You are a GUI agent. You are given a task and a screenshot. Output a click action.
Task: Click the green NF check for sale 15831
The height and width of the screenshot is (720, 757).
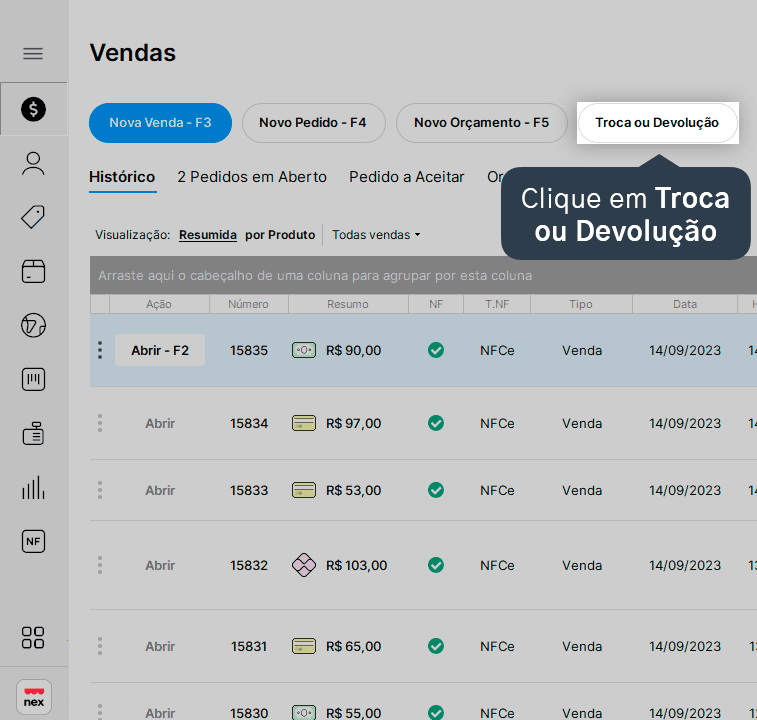(x=436, y=646)
